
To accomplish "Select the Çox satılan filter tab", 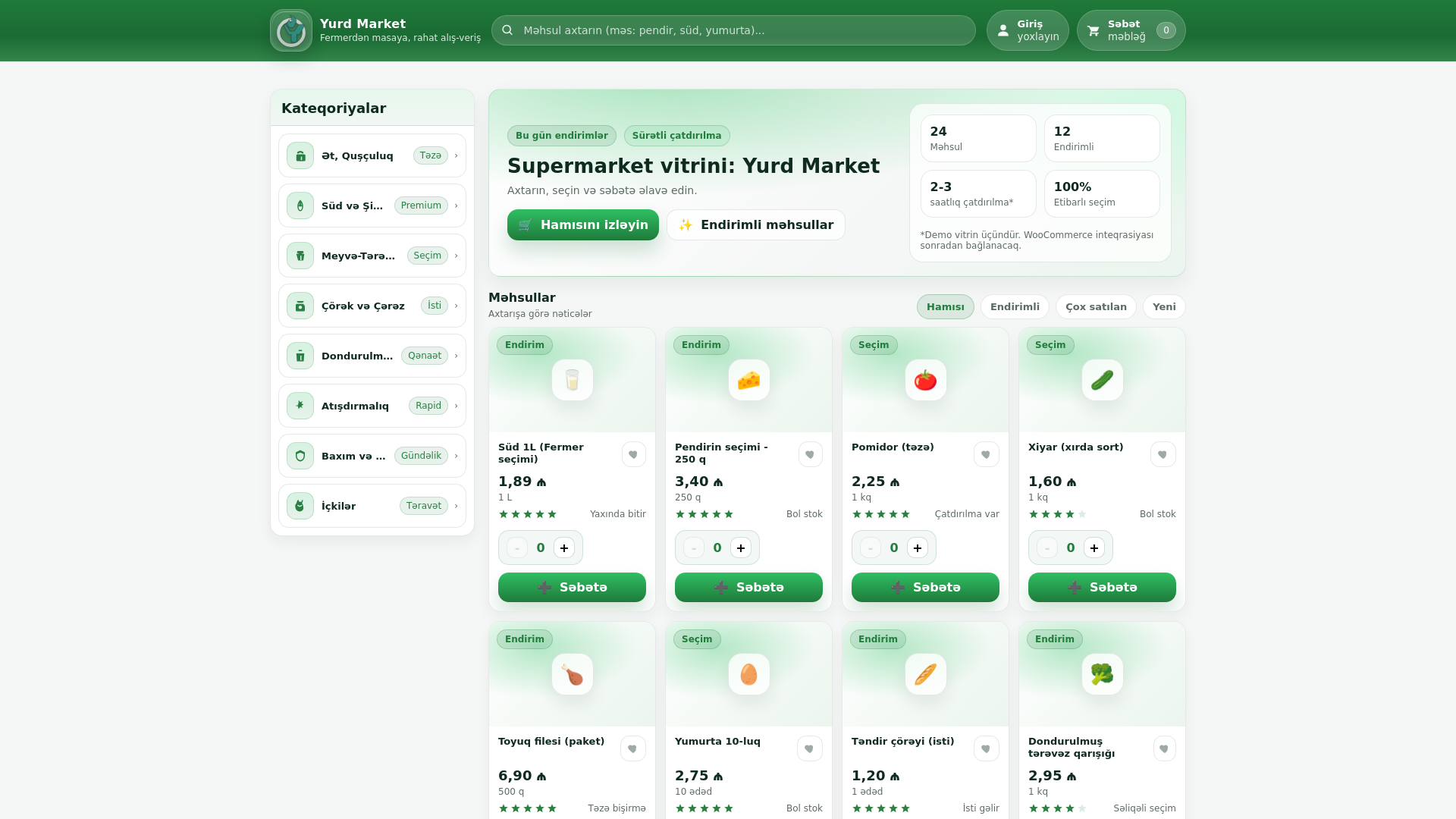I will 1096,306.
